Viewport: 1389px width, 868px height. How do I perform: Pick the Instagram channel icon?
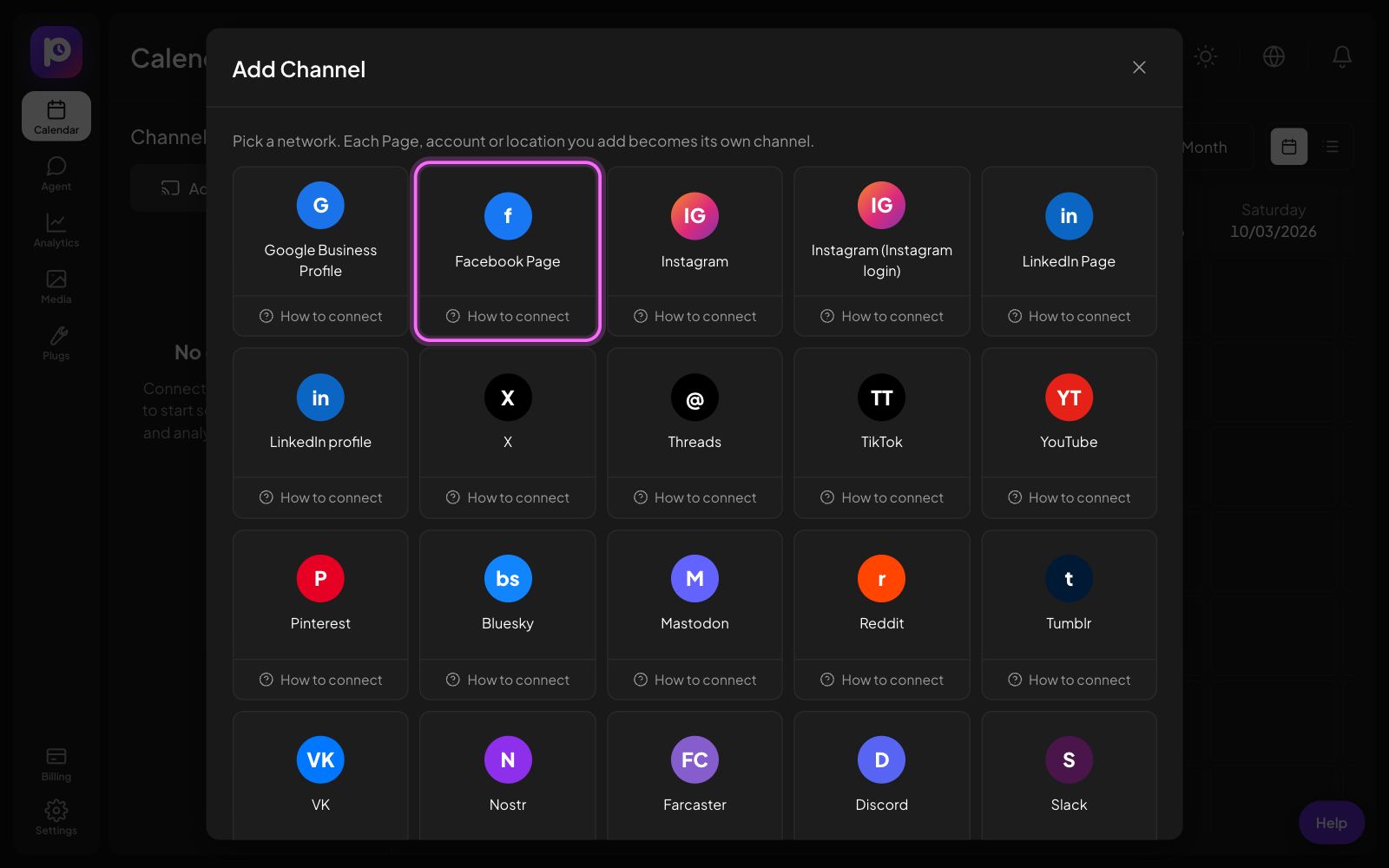coord(694,216)
